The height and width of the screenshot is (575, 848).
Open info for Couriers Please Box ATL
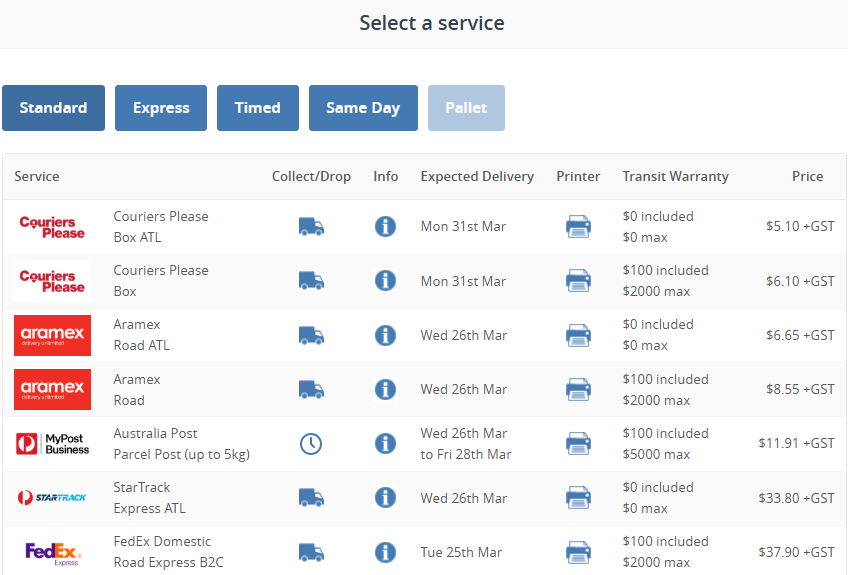point(385,227)
